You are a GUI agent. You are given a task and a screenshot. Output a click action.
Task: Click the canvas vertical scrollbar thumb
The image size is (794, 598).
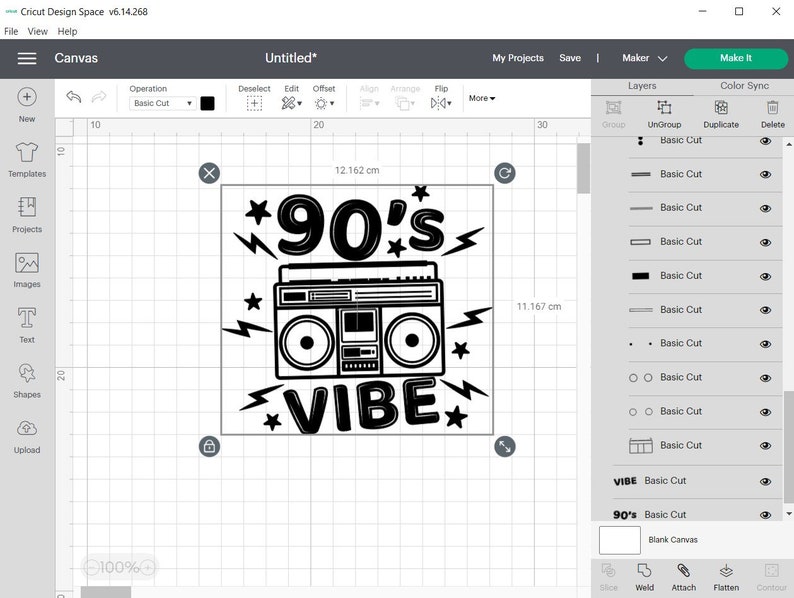click(x=583, y=168)
